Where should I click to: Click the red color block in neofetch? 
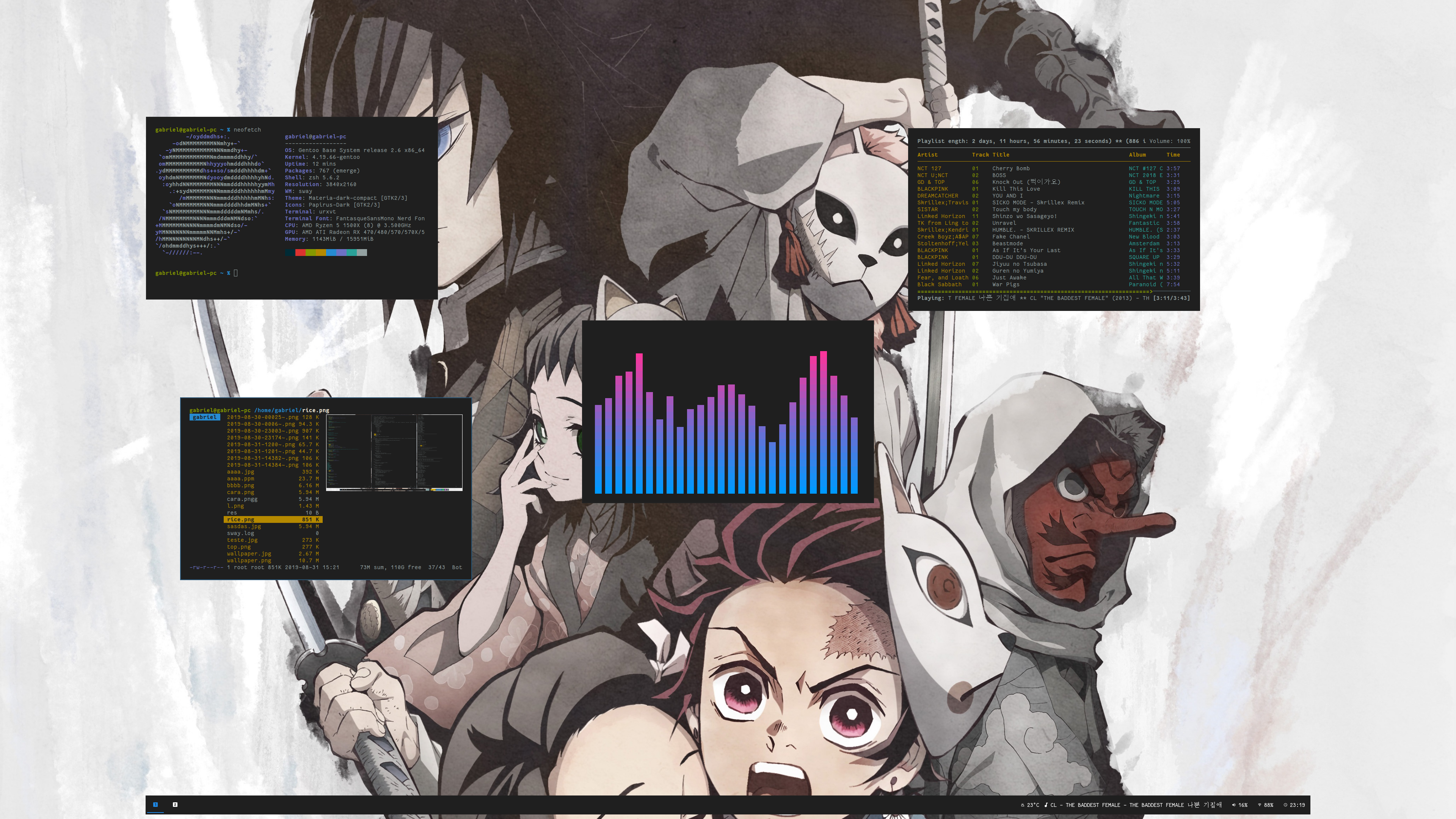[300, 253]
